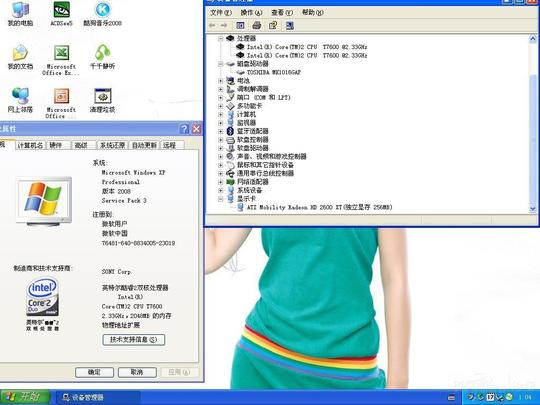Viewport: 540px width, 405px height.
Task: Click the device tree scrollbar down arrow
Action: pyautogui.click(x=533, y=208)
